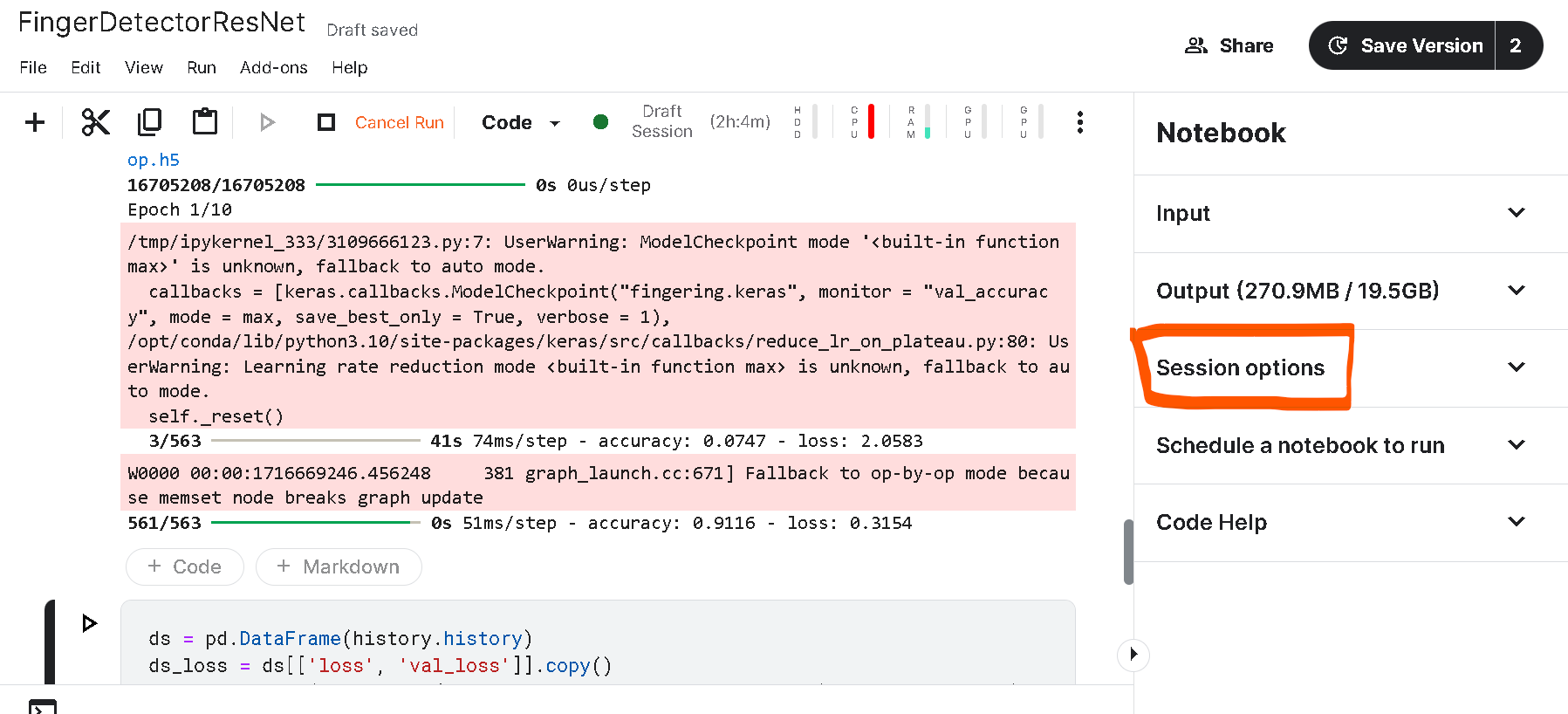
Task: Run the ds DataFrame code cell
Action: click(x=89, y=623)
